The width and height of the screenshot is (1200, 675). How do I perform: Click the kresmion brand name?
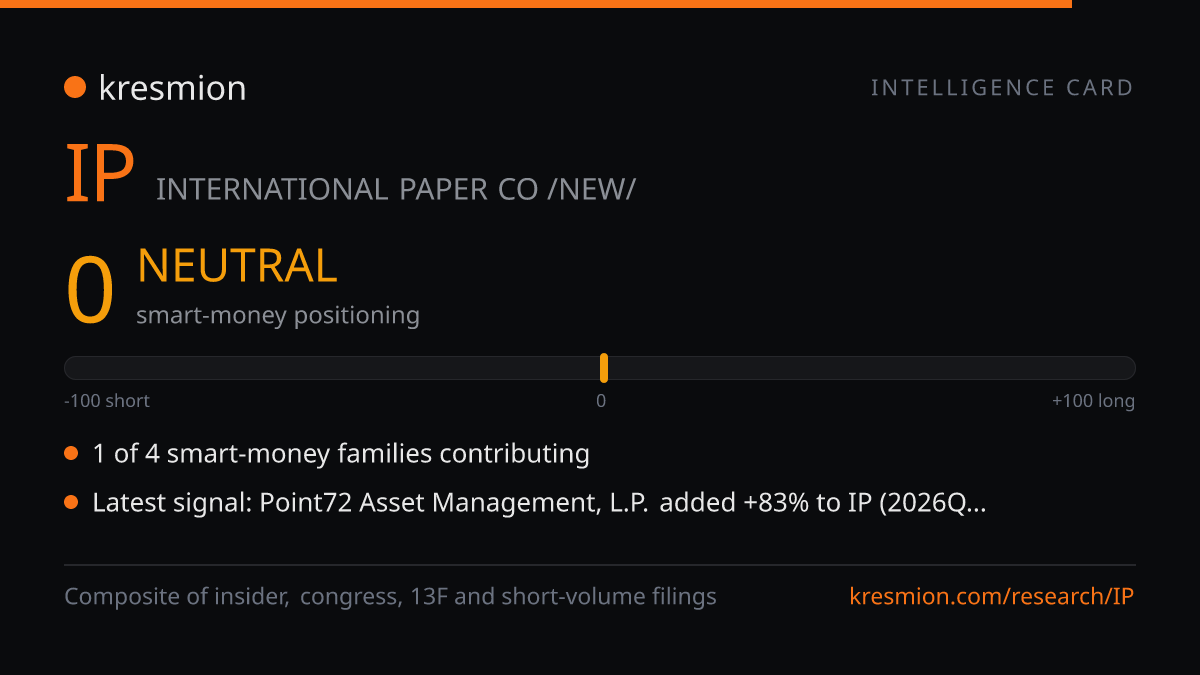pos(172,88)
